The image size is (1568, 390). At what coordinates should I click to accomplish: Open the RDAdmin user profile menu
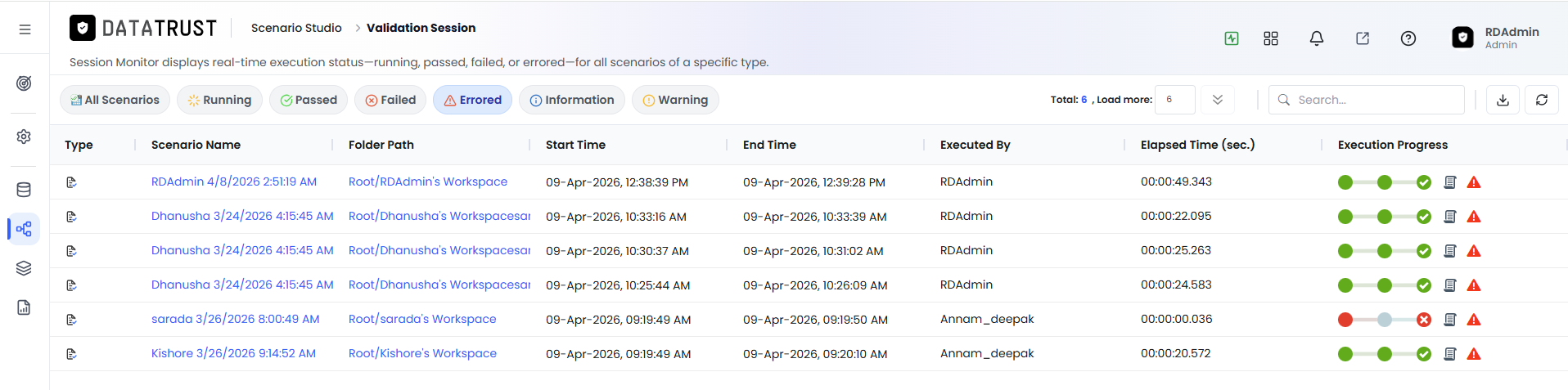tap(1495, 38)
